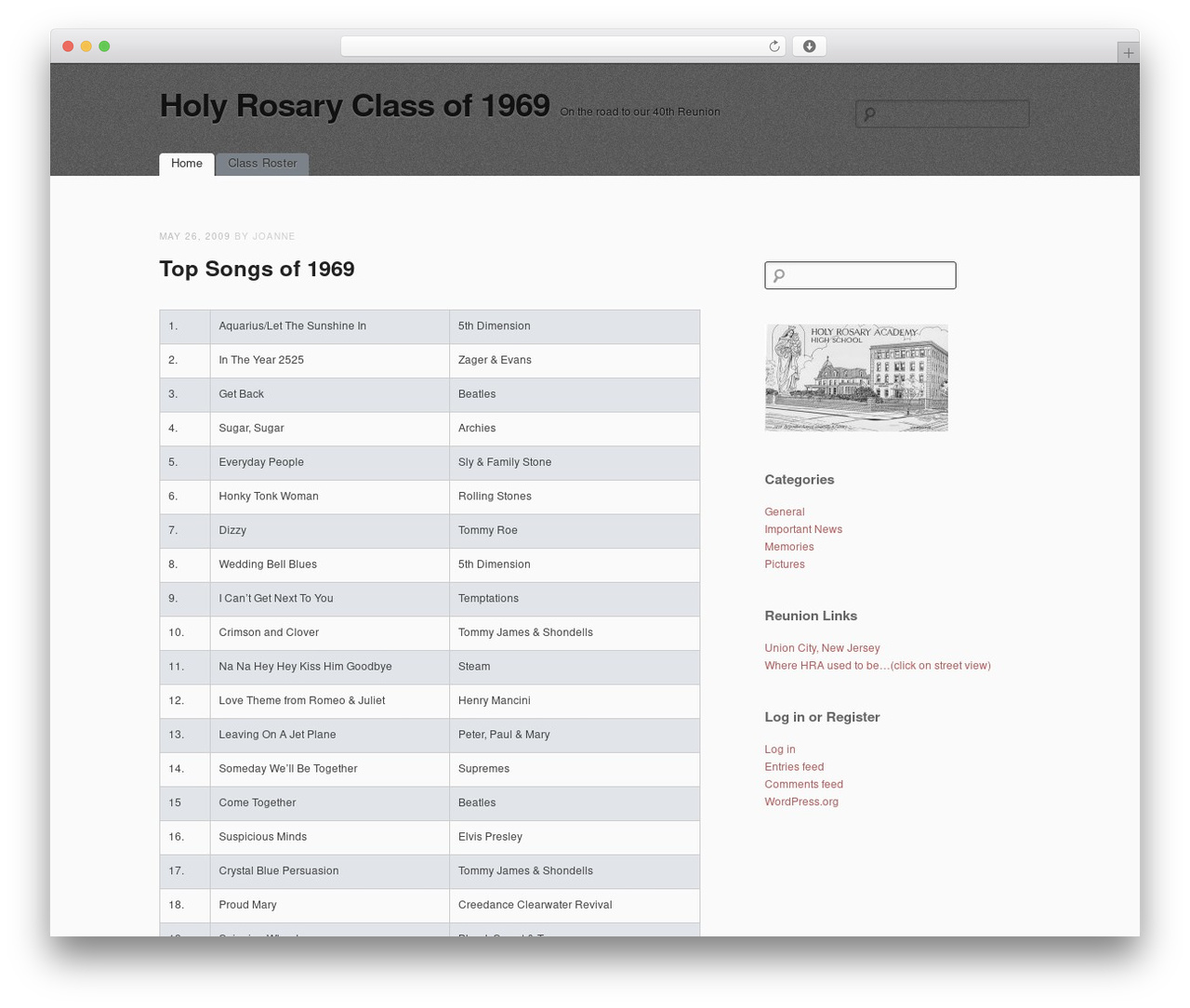The width and height of the screenshot is (1190, 1008).
Task: Select the In The Year 2525 cell
Action: click(330, 361)
